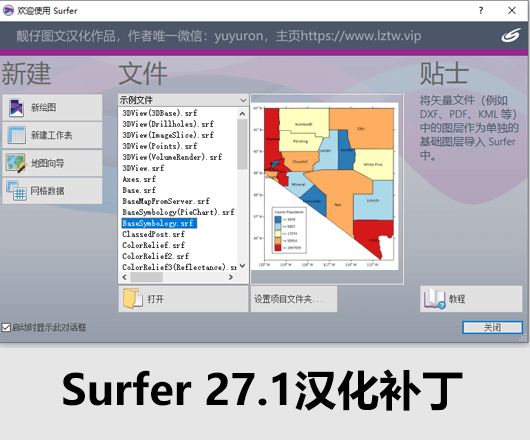Viewport: 530px width, 440px height.
Task: Click the 关闭 close button
Action: point(492,327)
